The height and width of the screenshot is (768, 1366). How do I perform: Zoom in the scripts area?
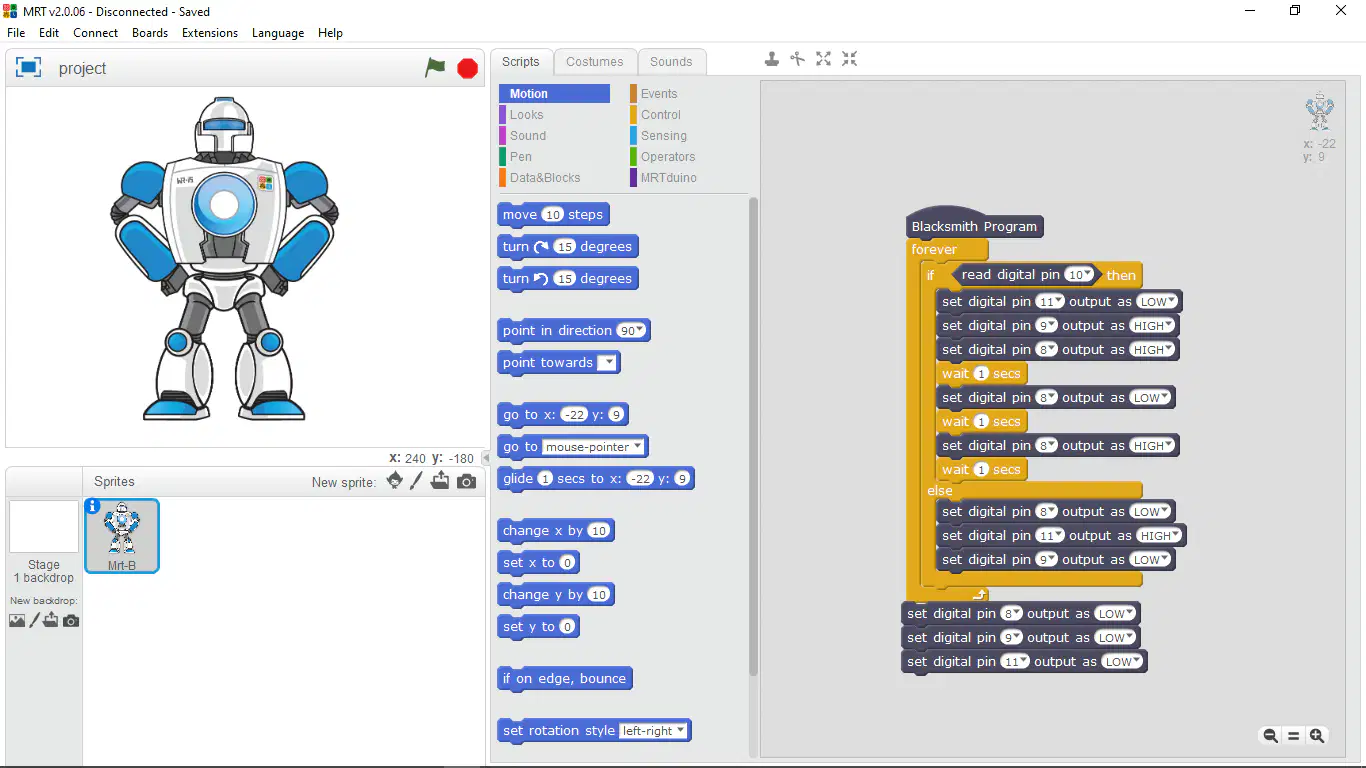[x=1317, y=736]
